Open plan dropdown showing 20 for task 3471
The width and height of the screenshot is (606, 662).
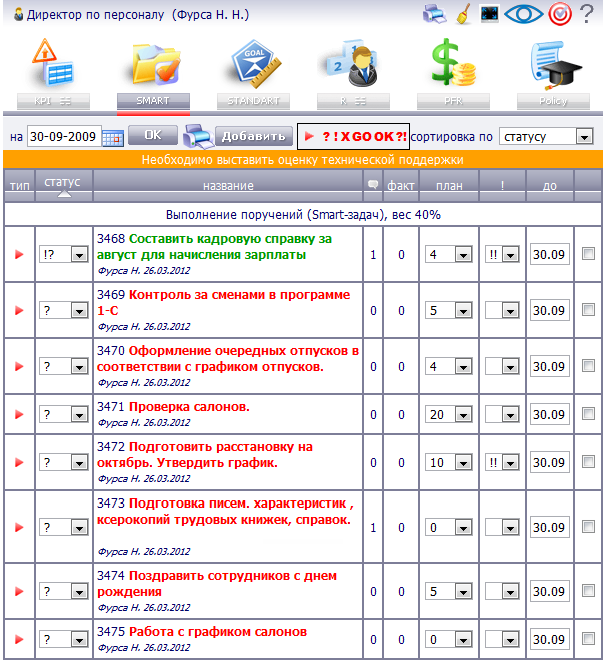[448, 415]
